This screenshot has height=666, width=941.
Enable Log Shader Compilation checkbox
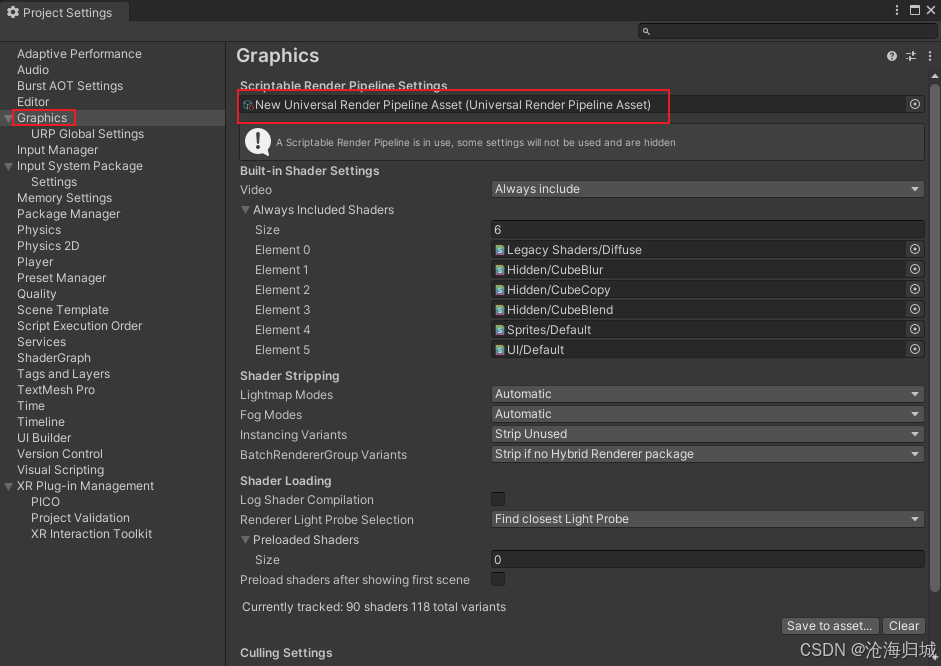(x=498, y=499)
